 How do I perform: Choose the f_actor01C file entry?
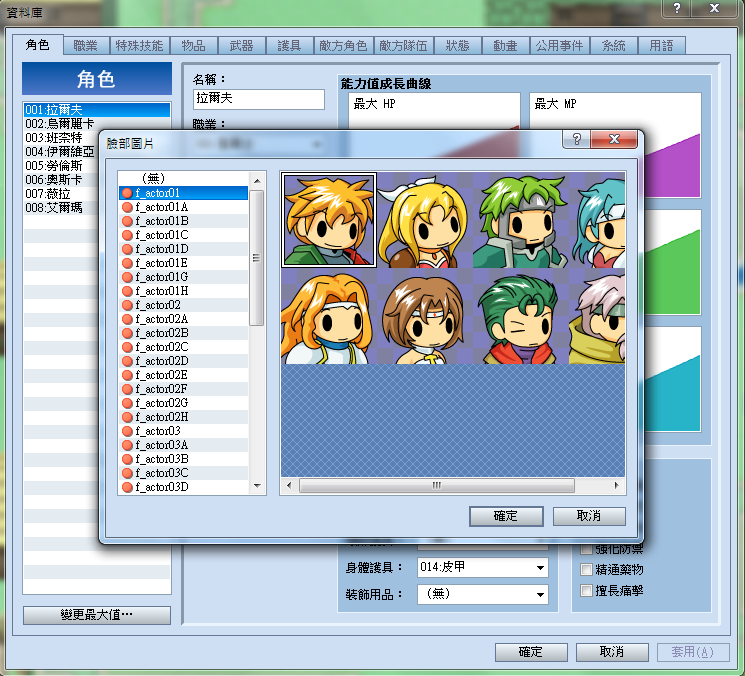tap(183, 235)
